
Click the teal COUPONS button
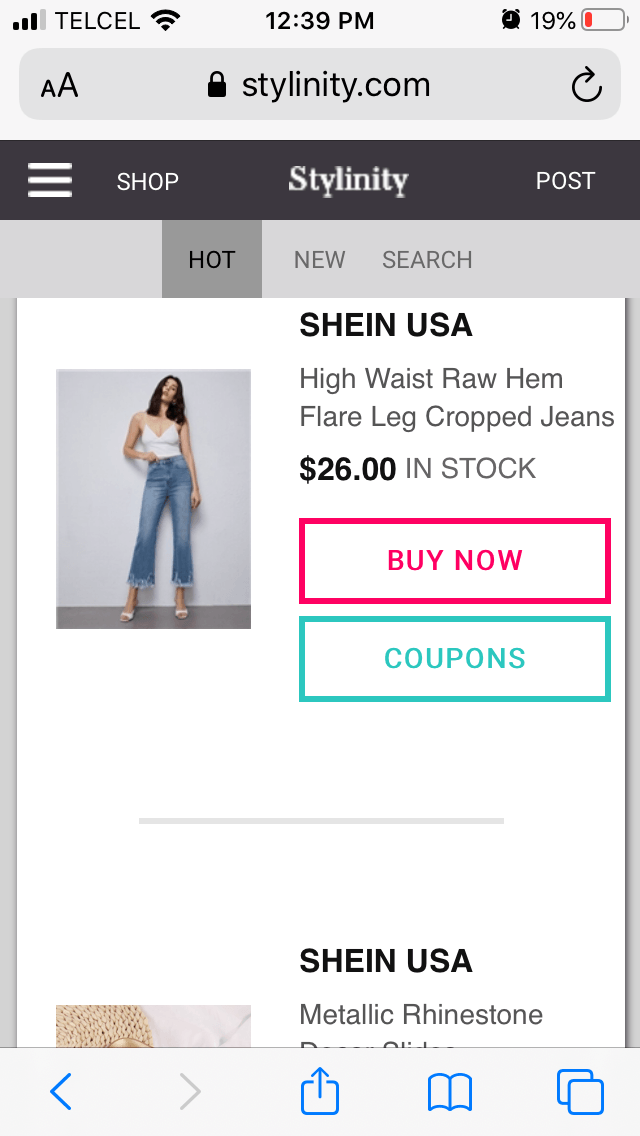pyautogui.click(x=455, y=659)
